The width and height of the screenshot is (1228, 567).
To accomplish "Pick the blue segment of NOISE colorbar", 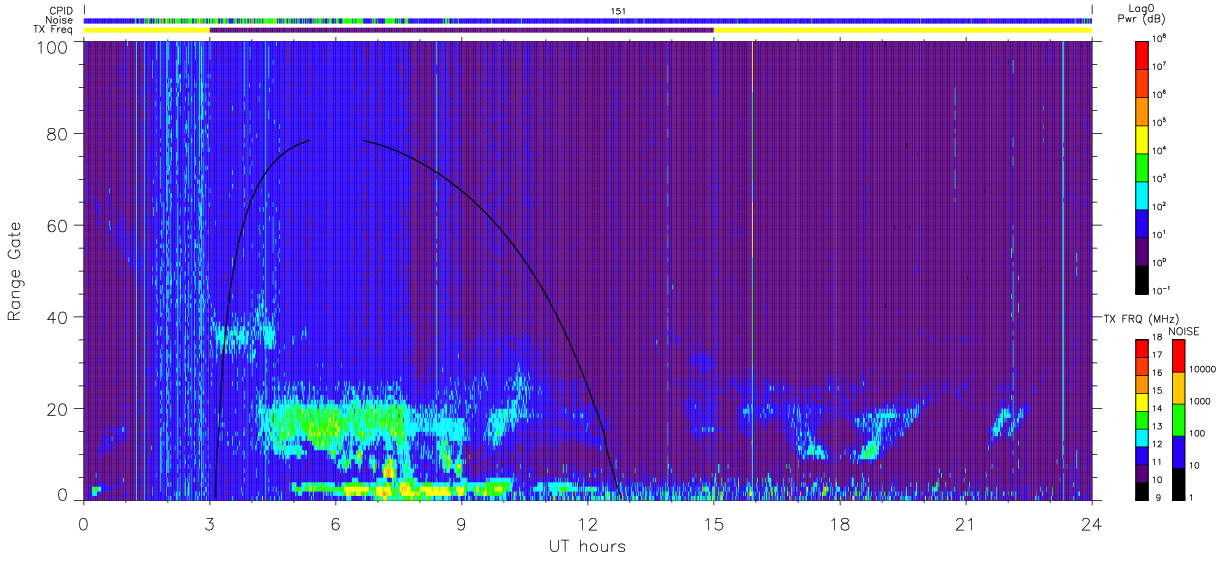I will [1178, 451].
